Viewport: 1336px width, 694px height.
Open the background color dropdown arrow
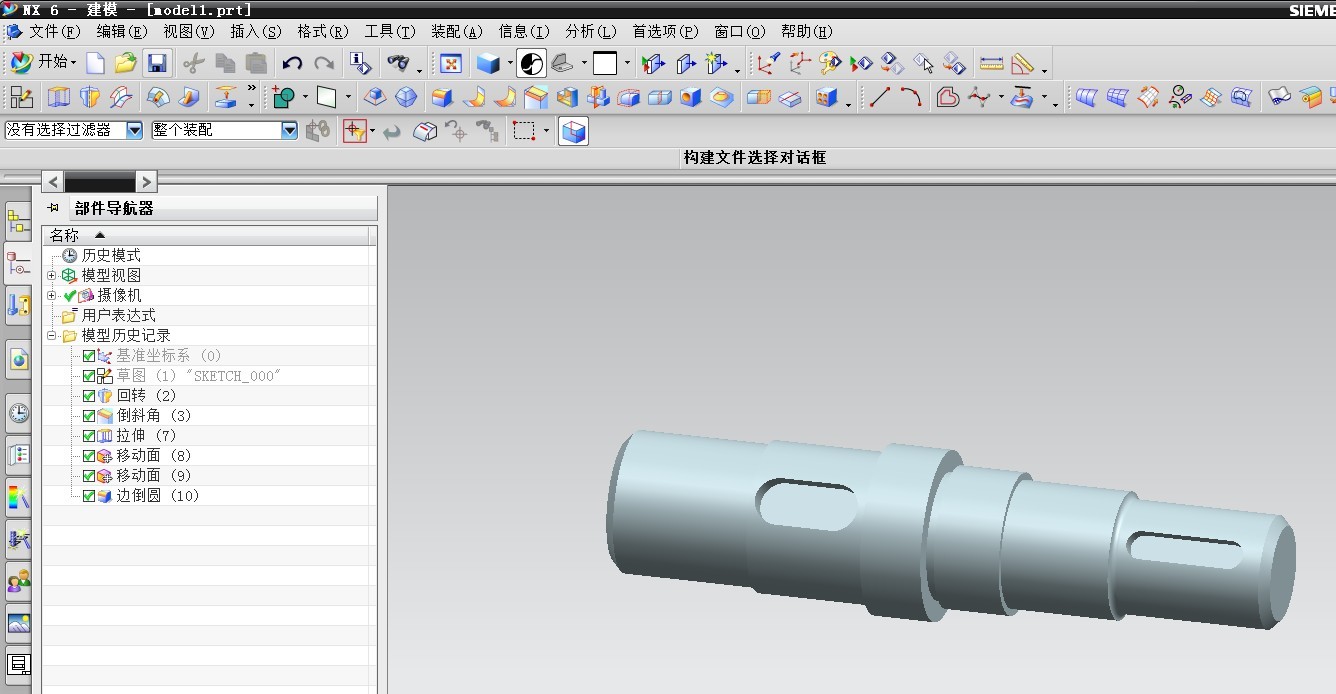pos(627,64)
